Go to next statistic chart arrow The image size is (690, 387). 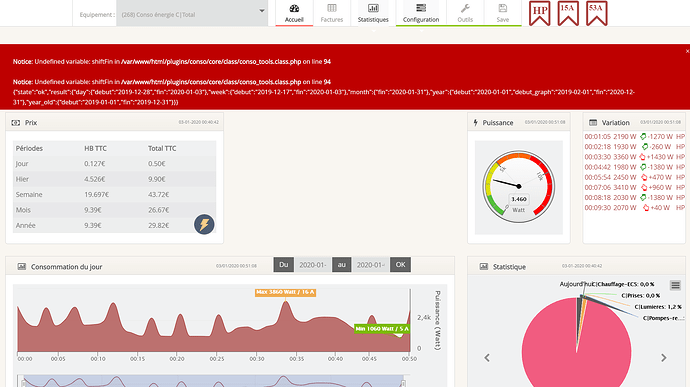tap(664, 358)
